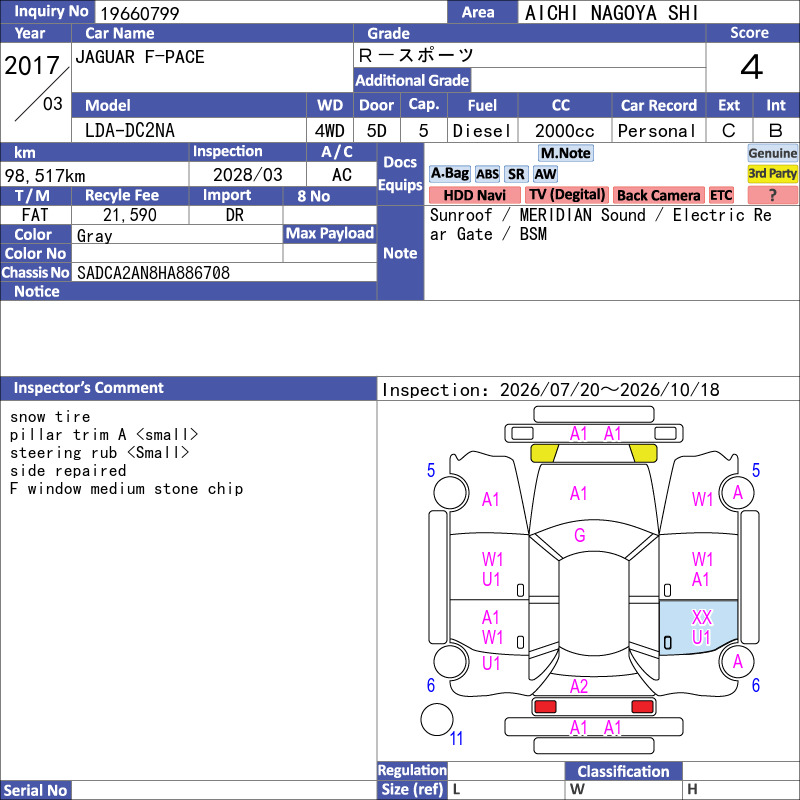Click the interior grade B
The height and width of the screenshot is (800, 800).
coord(776,131)
